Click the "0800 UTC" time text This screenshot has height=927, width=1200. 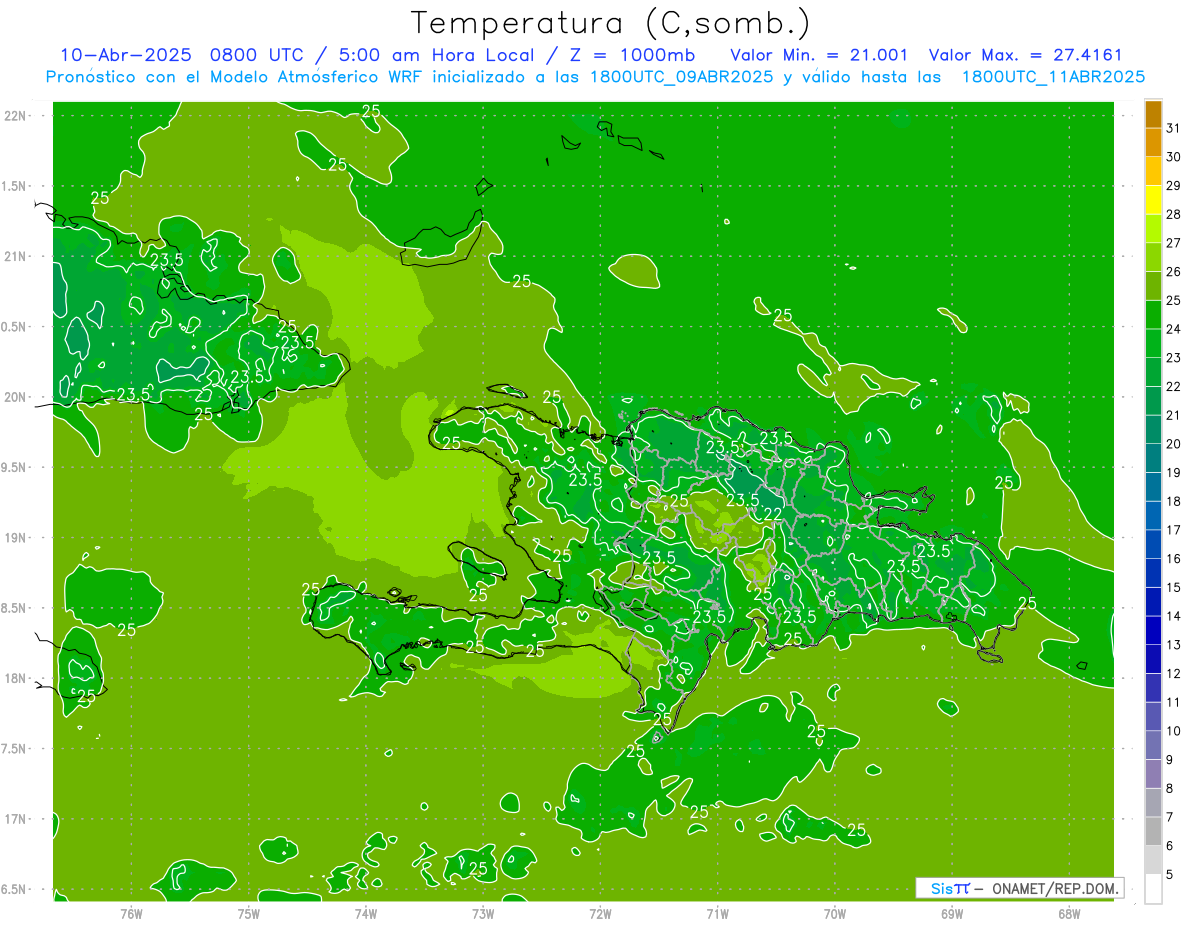256,55
